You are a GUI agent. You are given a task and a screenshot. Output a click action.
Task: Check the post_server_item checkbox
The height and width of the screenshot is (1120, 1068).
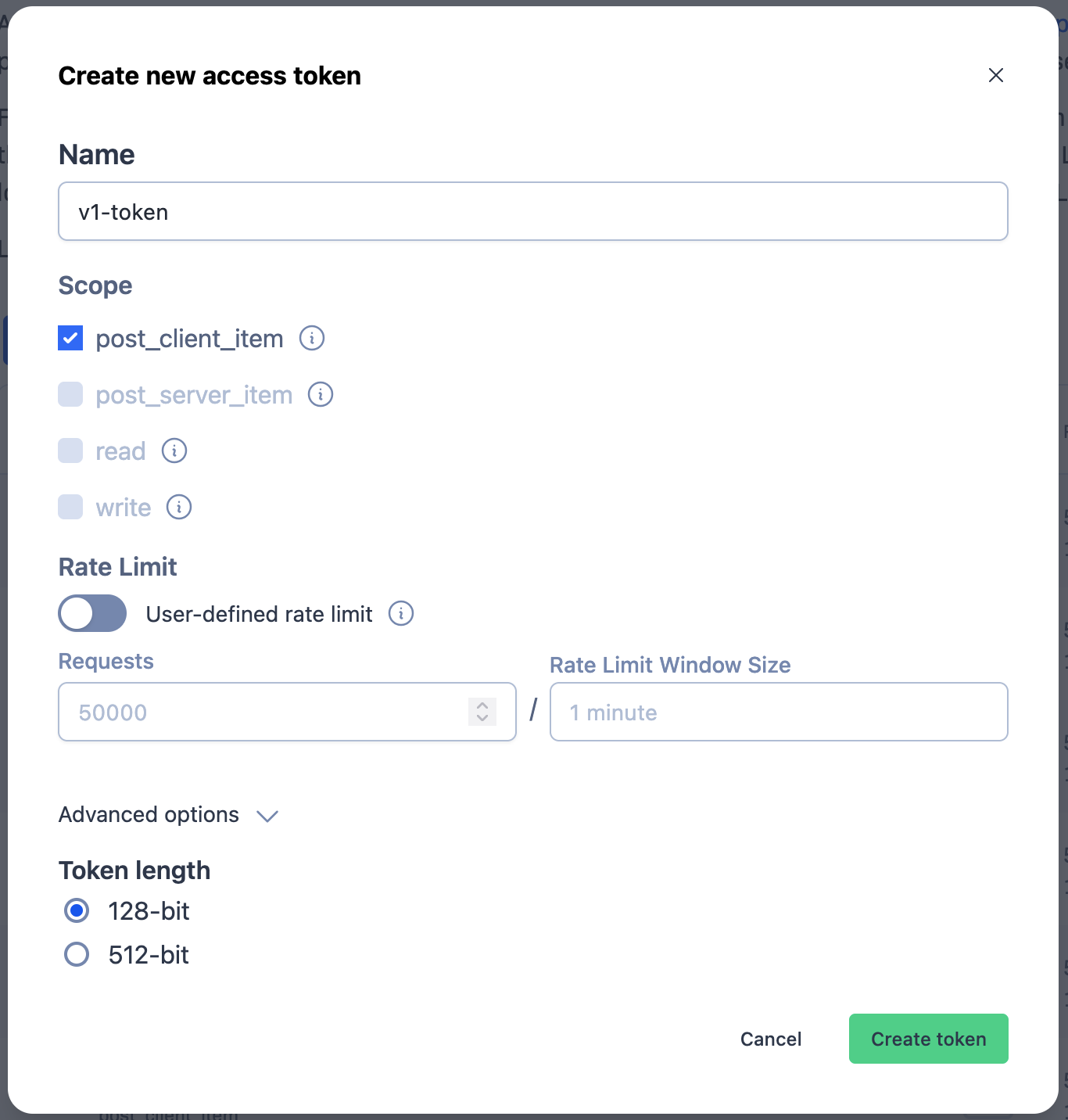coord(70,395)
